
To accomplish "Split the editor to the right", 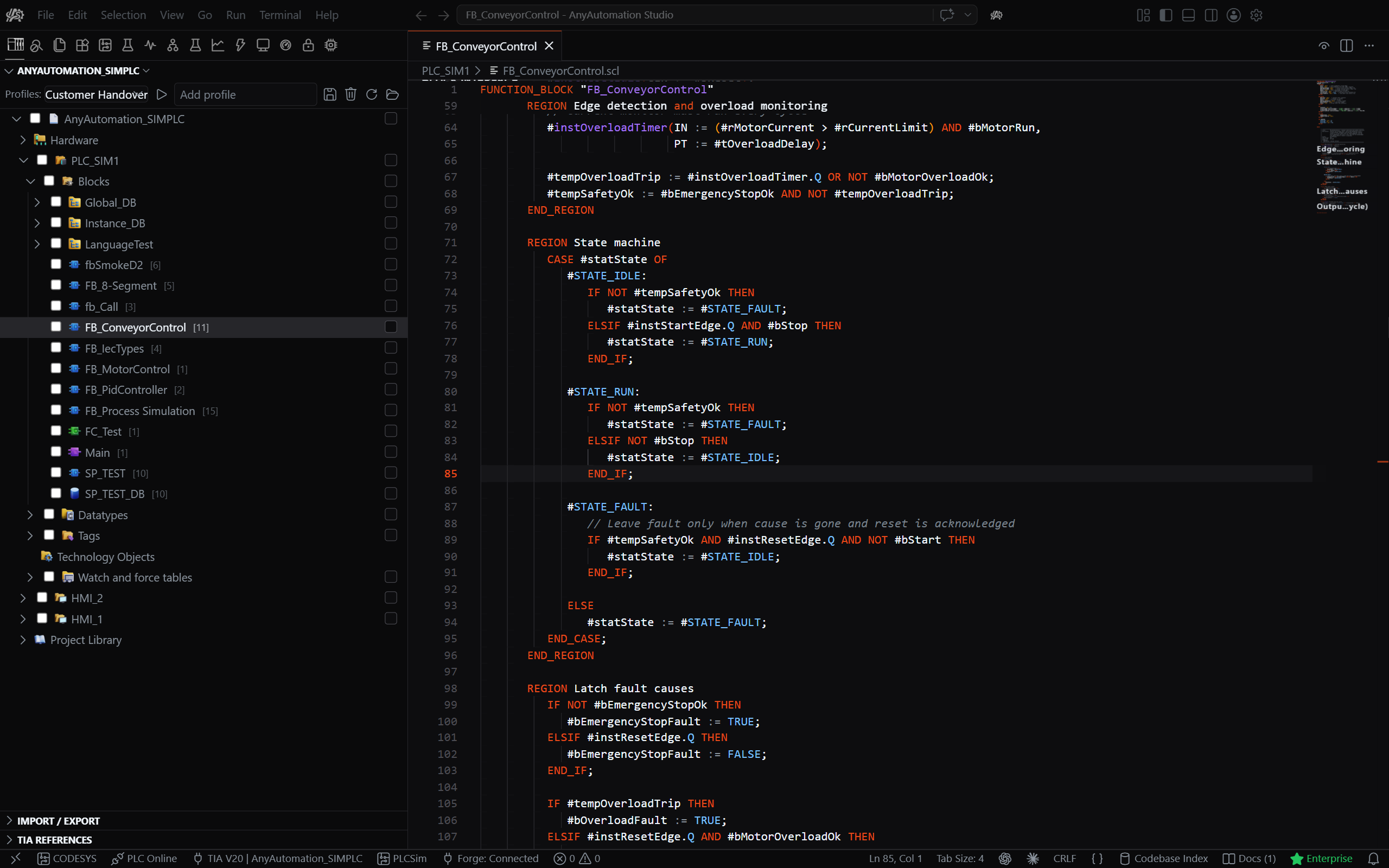I will coord(1347,46).
